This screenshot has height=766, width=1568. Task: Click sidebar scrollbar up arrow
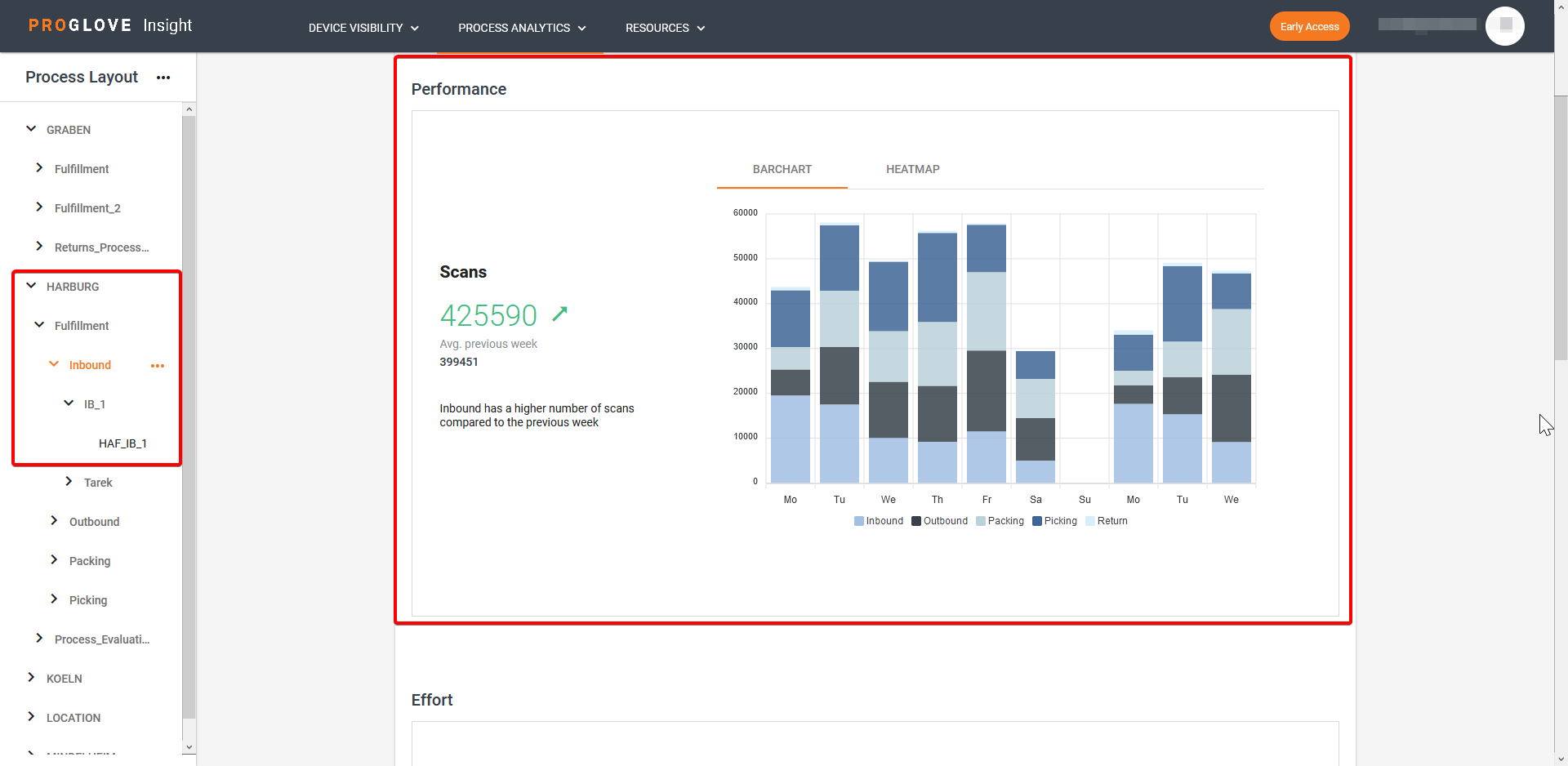click(x=189, y=109)
